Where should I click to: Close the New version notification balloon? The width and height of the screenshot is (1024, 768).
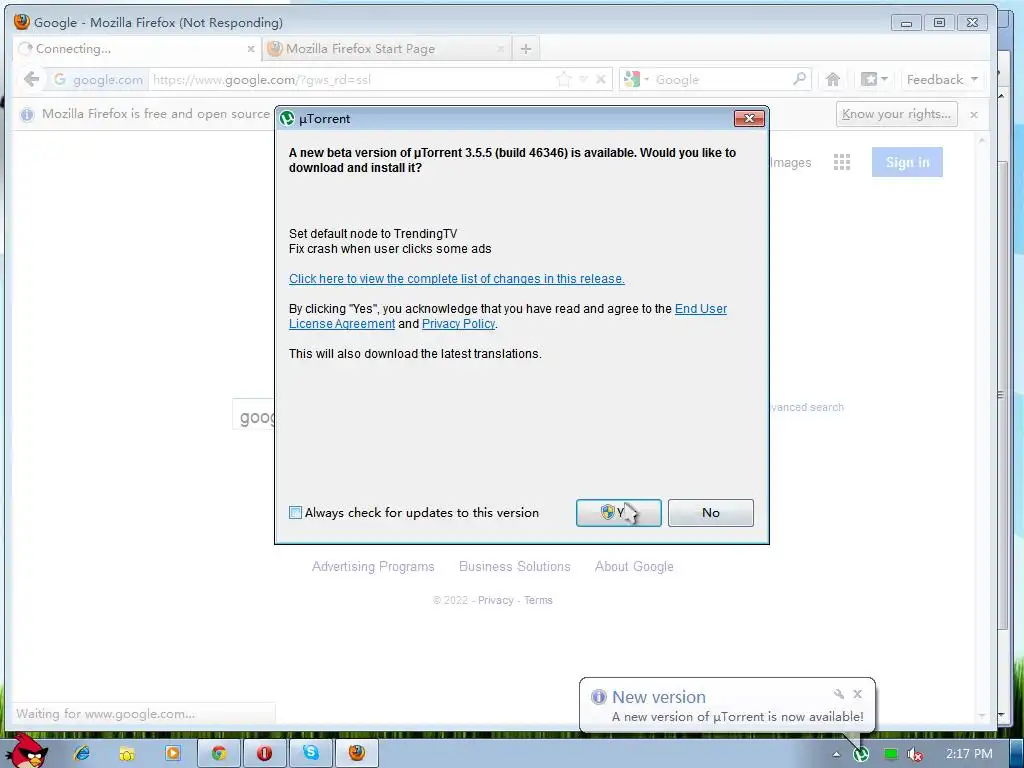coord(857,694)
